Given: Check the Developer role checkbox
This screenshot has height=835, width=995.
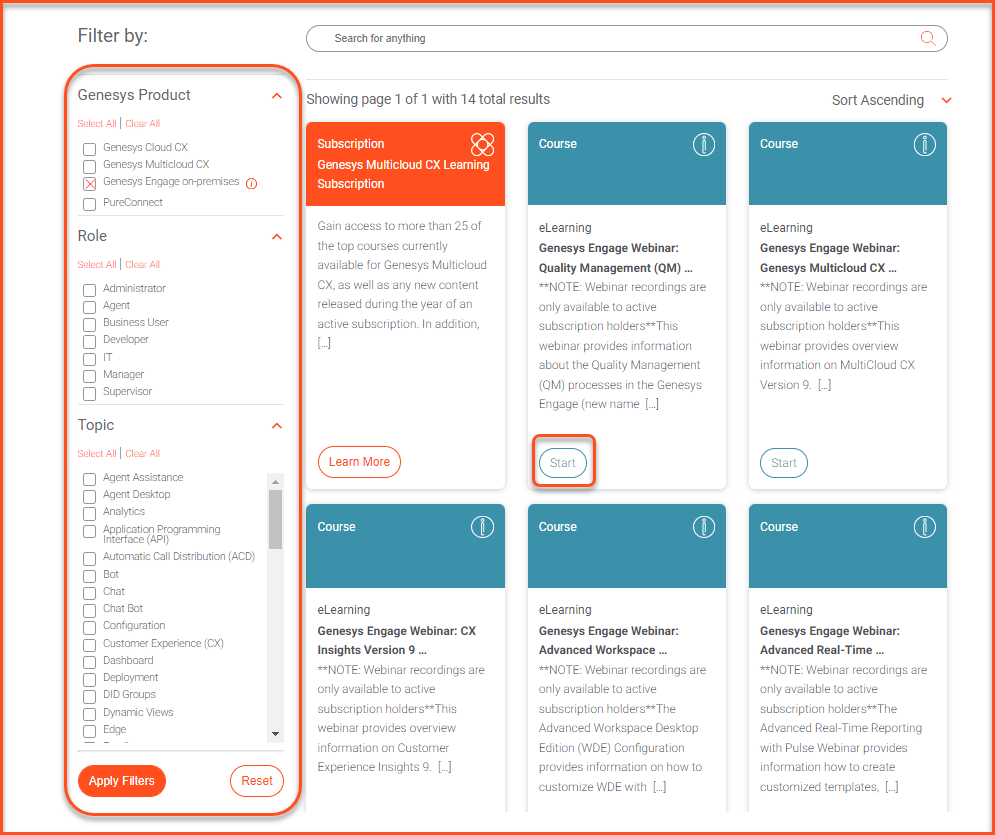Looking at the screenshot, I should [x=89, y=341].
